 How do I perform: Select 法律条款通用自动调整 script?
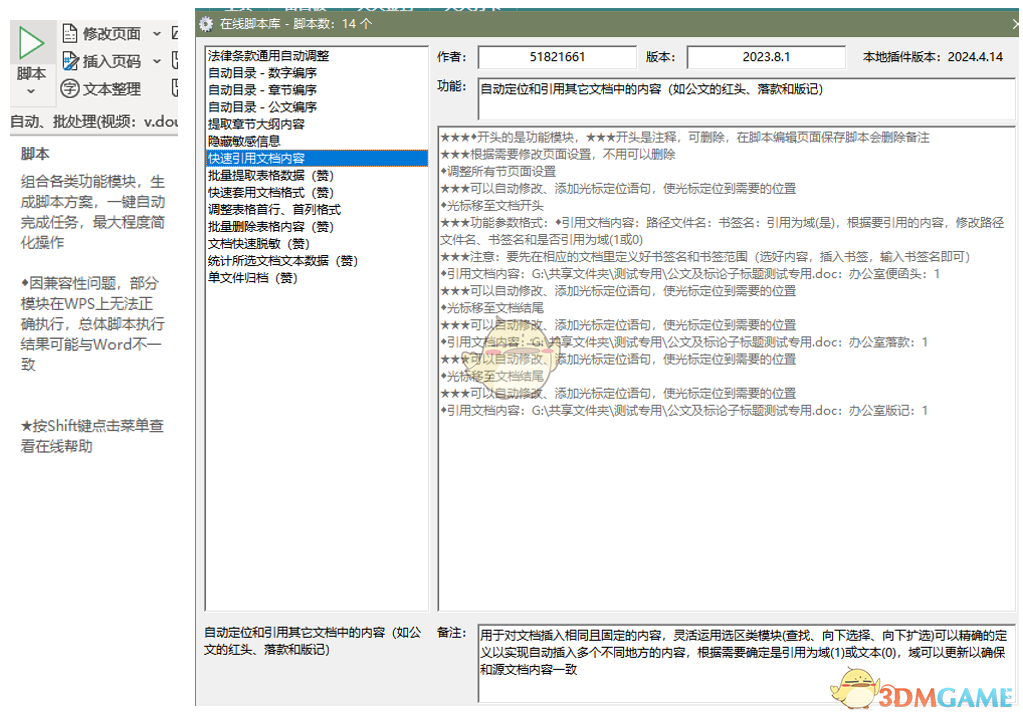point(268,56)
